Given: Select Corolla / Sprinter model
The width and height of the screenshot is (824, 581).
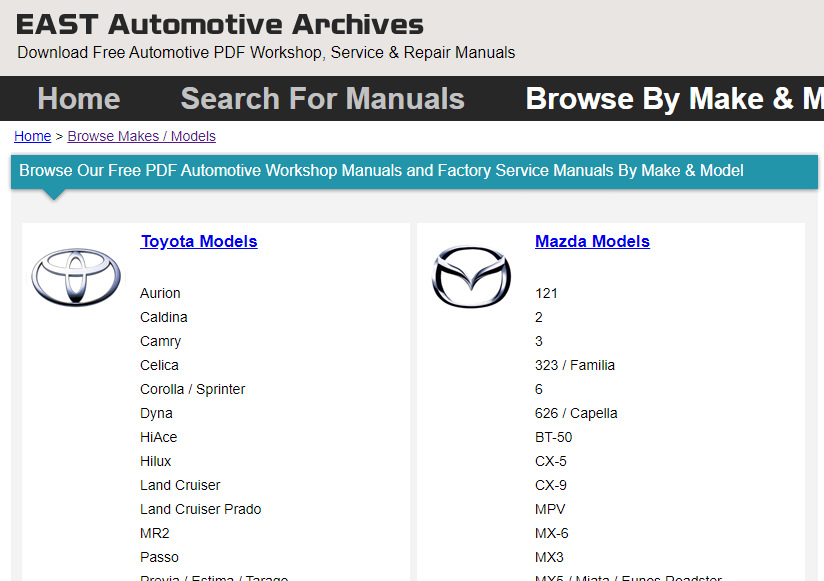Looking at the screenshot, I should [192, 389].
